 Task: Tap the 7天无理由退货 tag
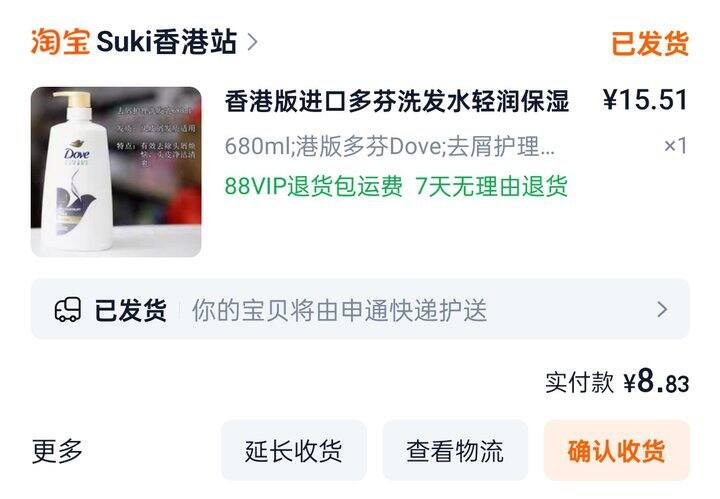(491, 186)
